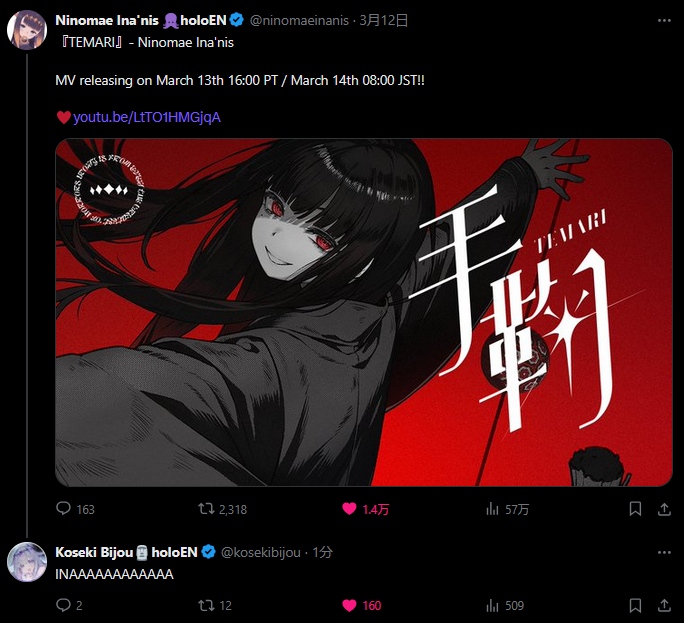This screenshot has width=684, height=623.
Task: Toggle like on Bijou's reply with 160 likes
Action: click(x=362, y=605)
